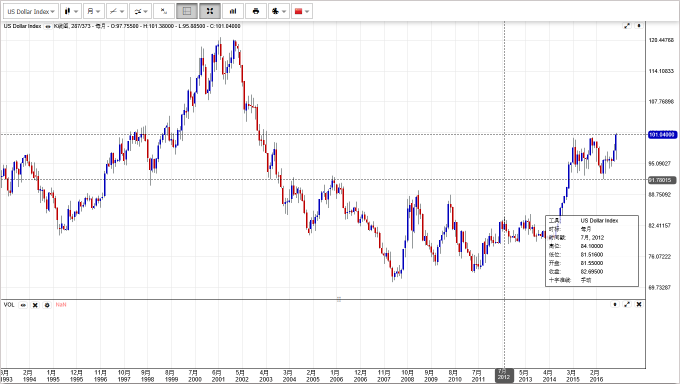Click the 4月 2014 time axis label
This screenshot has height=384, width=680.
coord(549,376)
